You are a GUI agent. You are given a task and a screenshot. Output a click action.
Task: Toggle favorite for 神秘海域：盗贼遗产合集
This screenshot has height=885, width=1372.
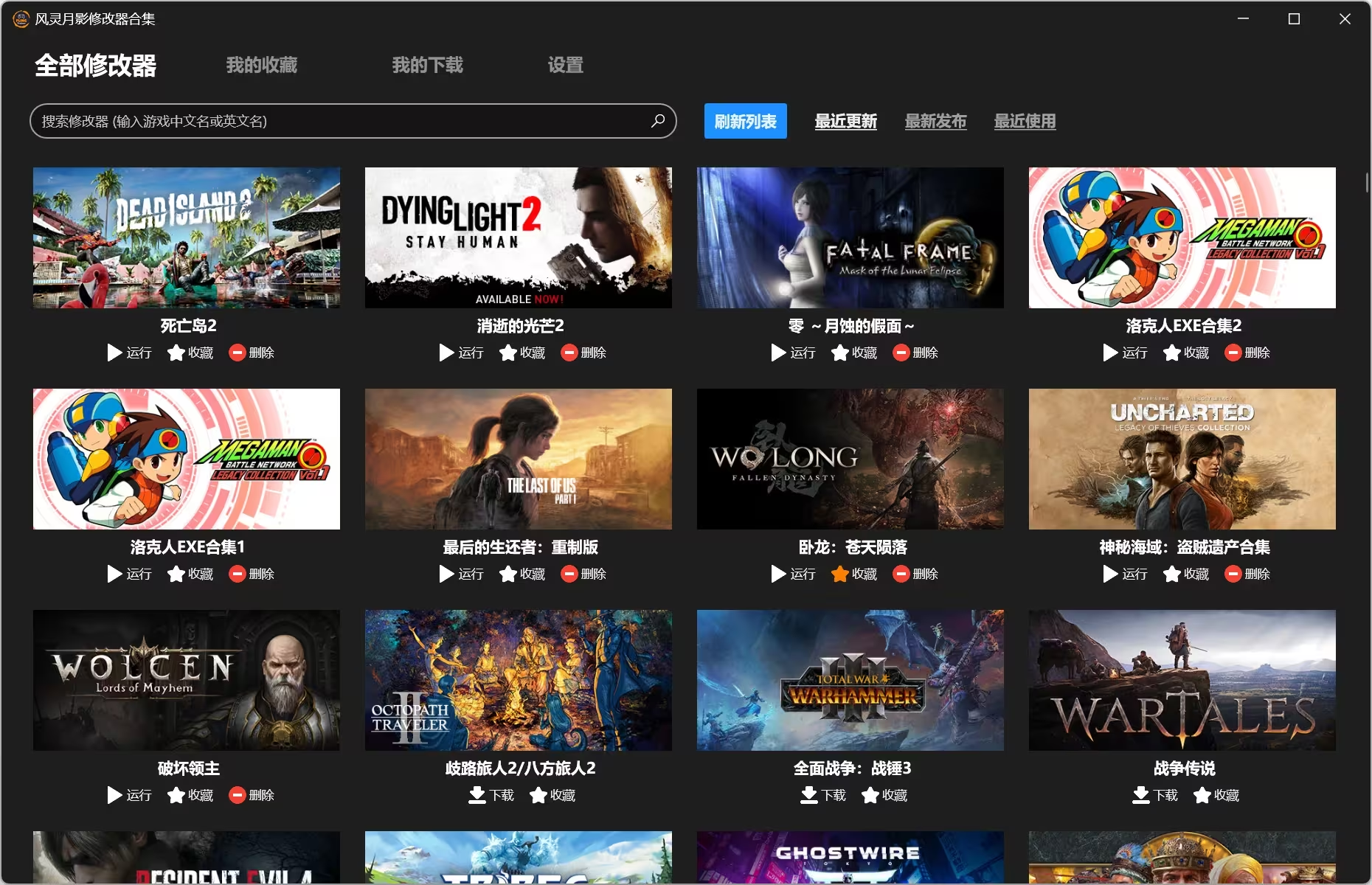[x=1186, y=574]
